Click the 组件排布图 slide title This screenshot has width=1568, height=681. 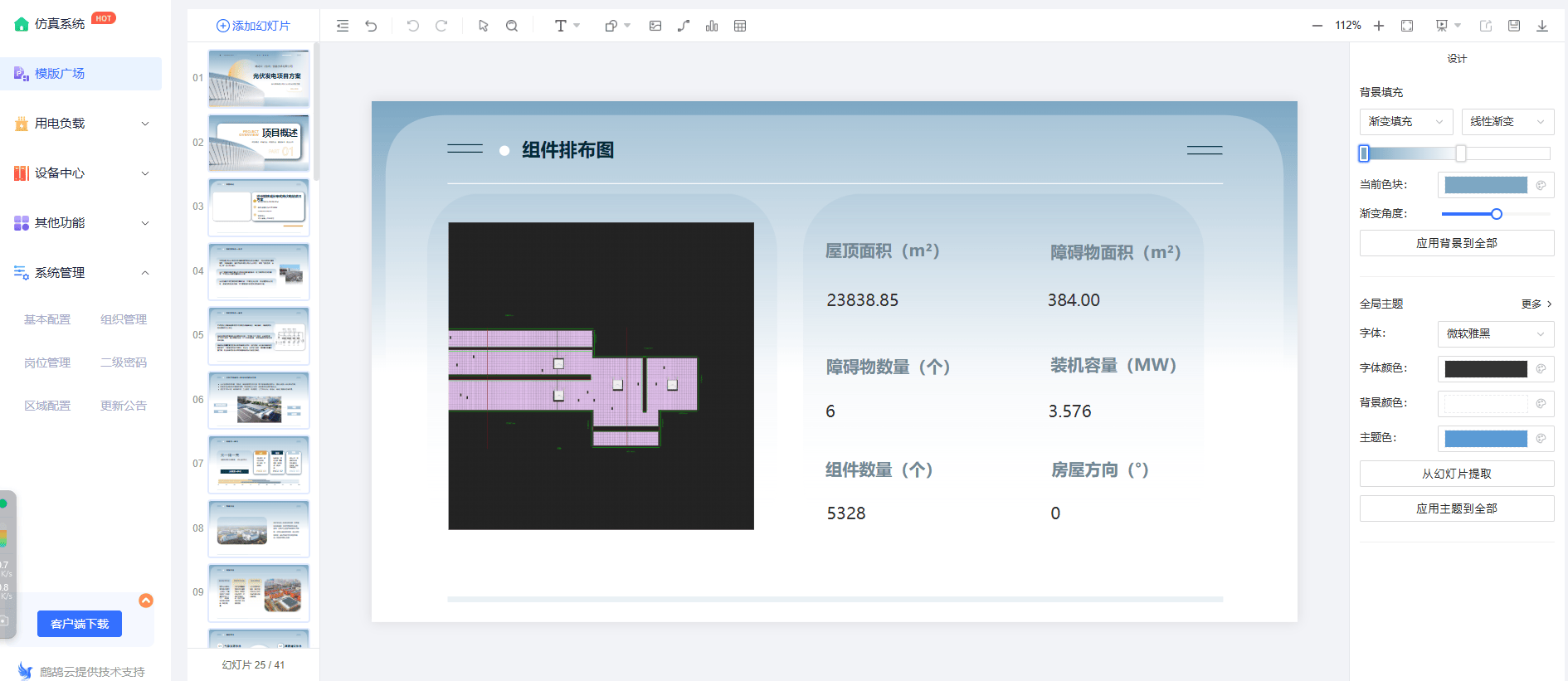[x=568, y=150]
